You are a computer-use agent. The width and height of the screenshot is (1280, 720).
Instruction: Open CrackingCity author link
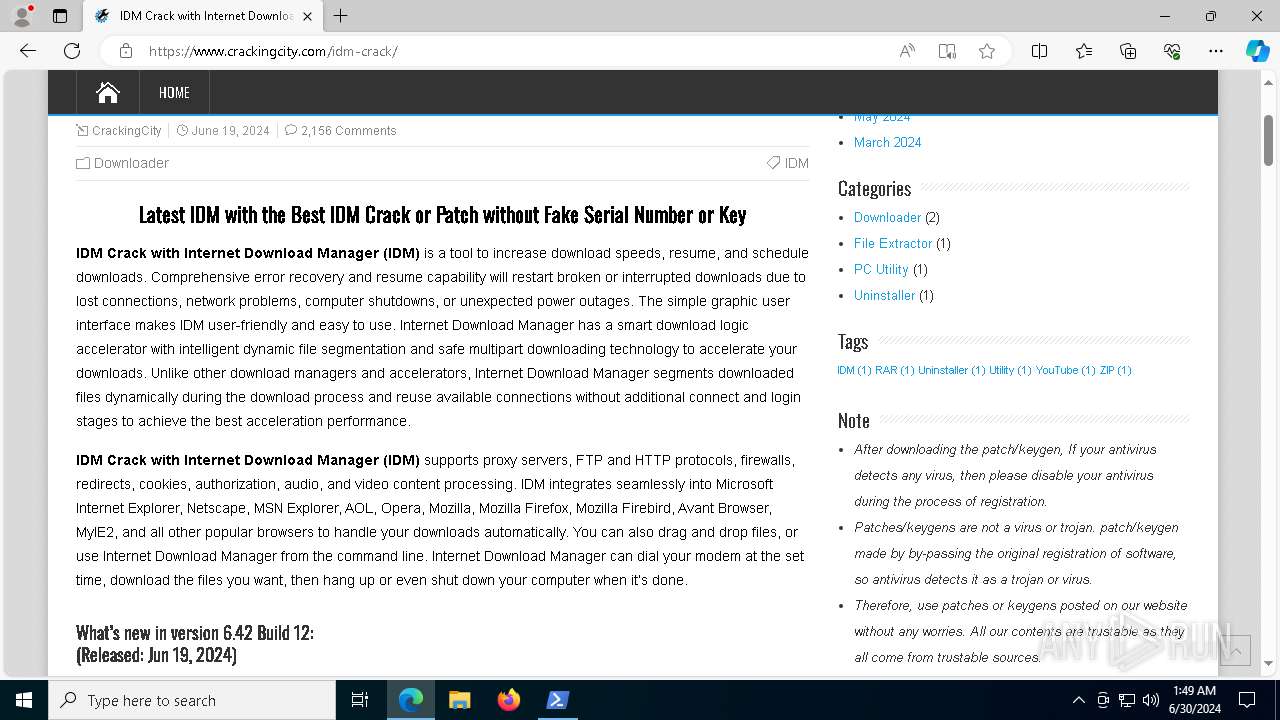pyautogui.click(x=126, y=130)
